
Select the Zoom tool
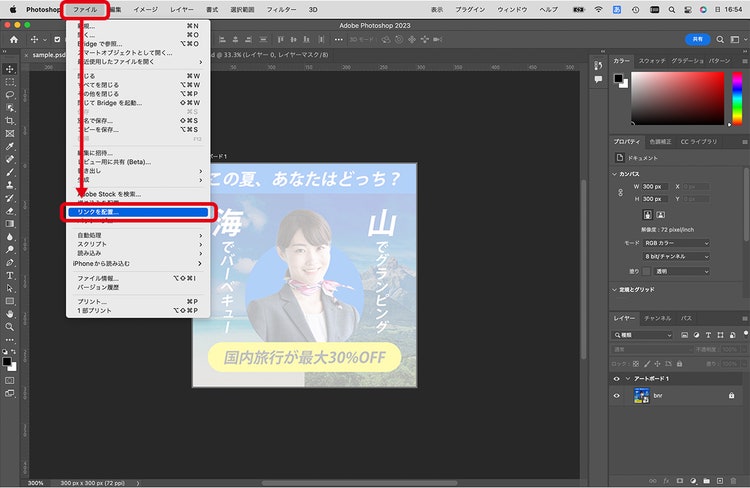(10, 327)
